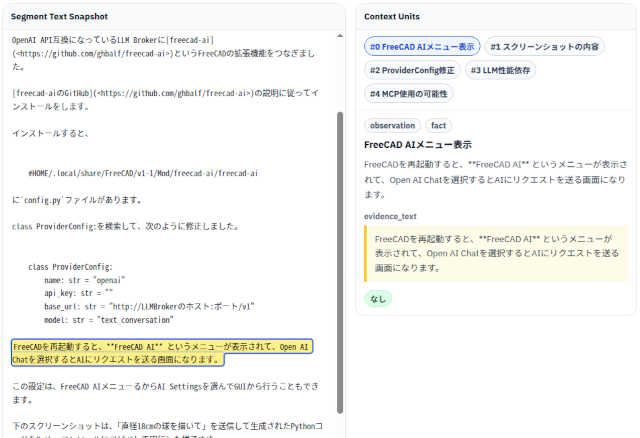Click the 下のスクリーンショットは paragraph

pos(167,431)
